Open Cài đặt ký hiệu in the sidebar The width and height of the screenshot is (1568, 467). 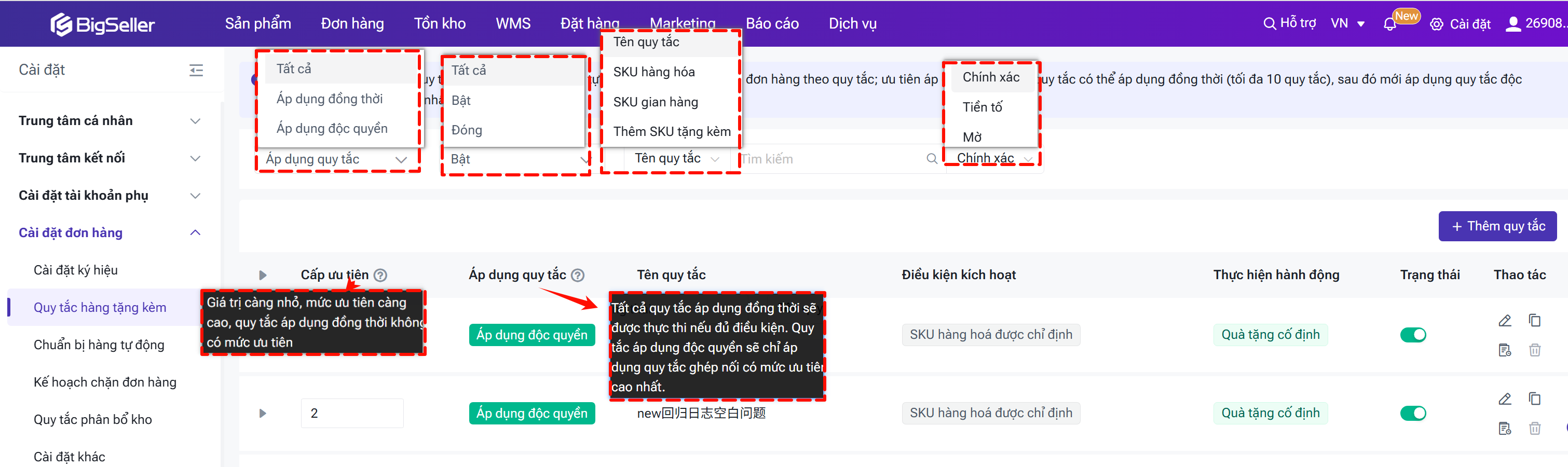click(75, 270)
